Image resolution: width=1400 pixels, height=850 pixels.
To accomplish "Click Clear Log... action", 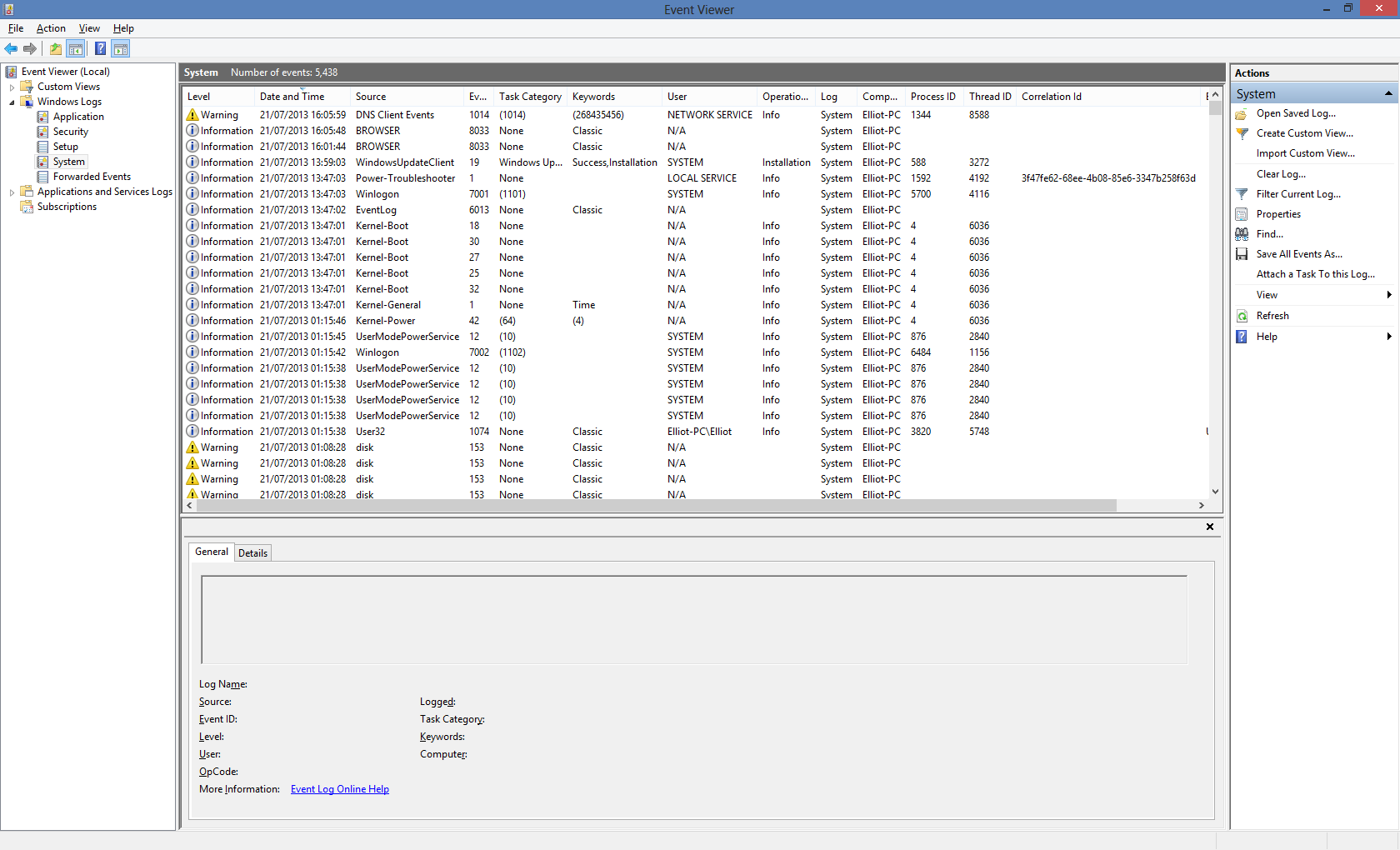I will click(x=1281, y=174).
